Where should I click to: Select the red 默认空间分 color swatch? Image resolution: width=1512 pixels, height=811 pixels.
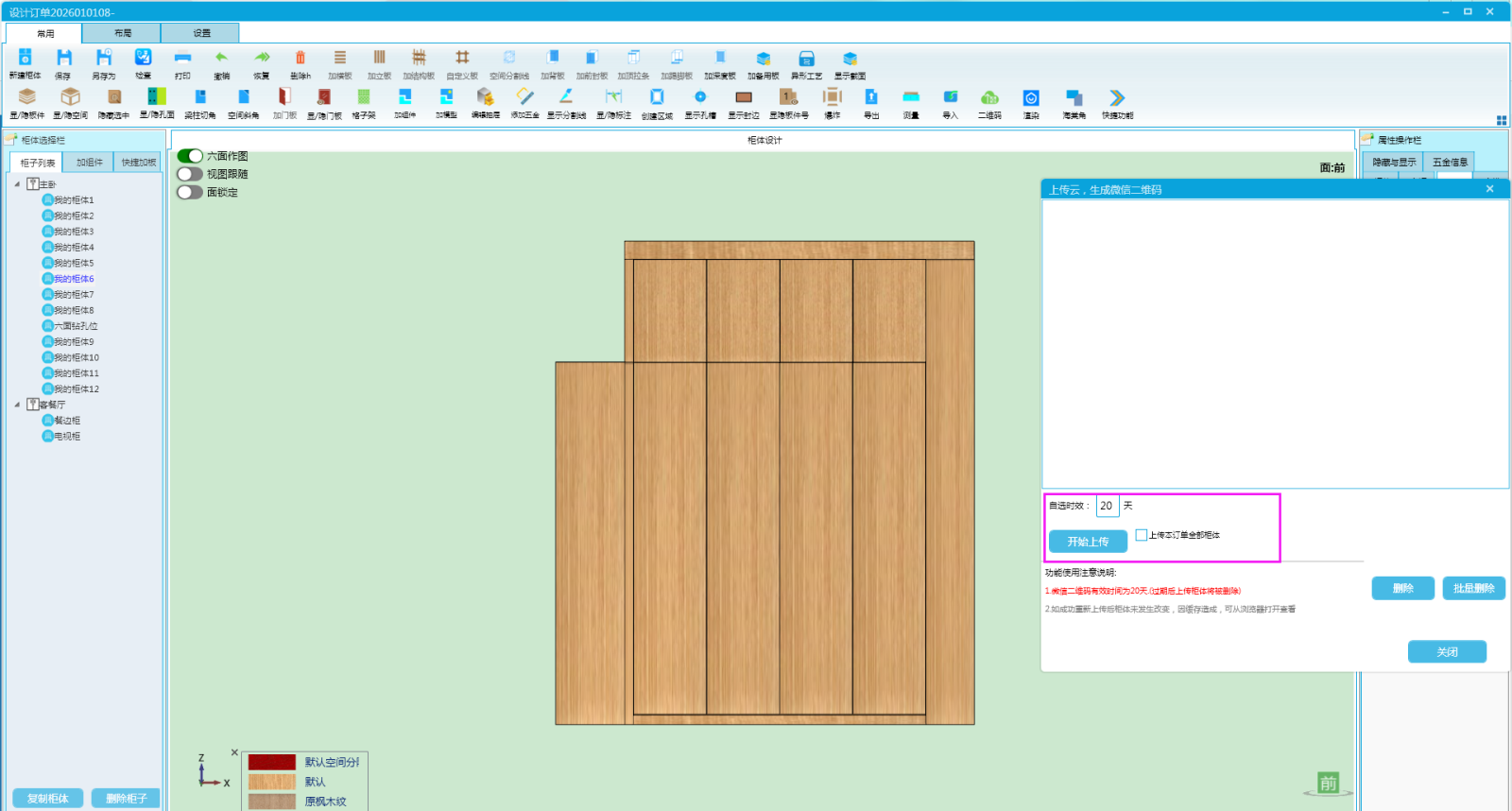[272, 762]
